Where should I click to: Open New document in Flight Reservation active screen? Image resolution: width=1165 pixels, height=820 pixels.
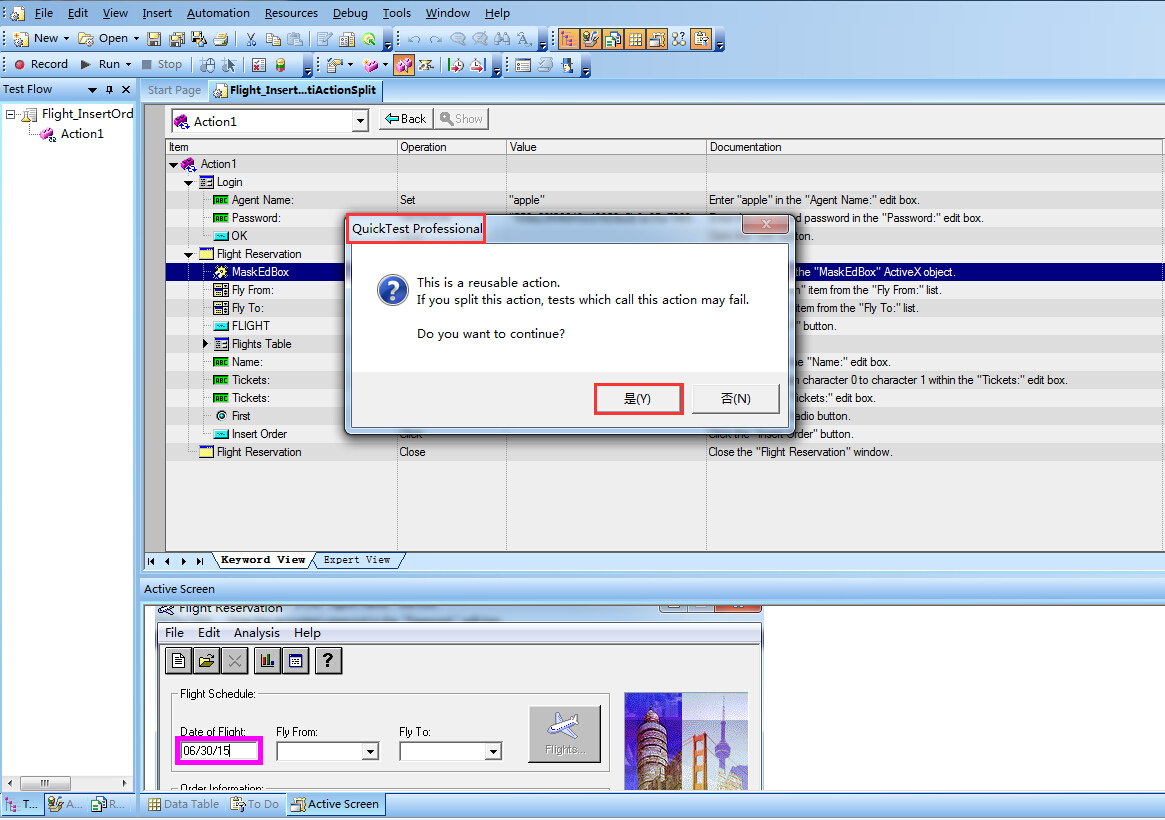click(x=178, y=660)
